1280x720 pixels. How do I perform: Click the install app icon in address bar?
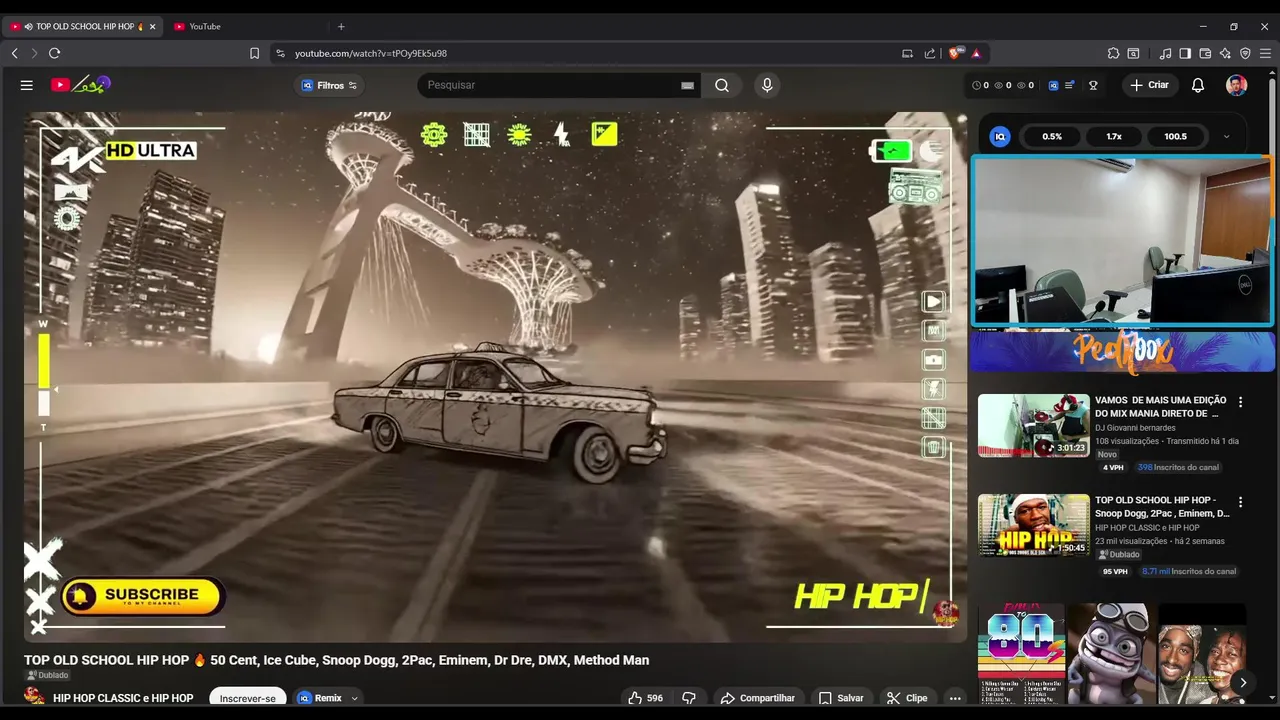tap(907, 53)
